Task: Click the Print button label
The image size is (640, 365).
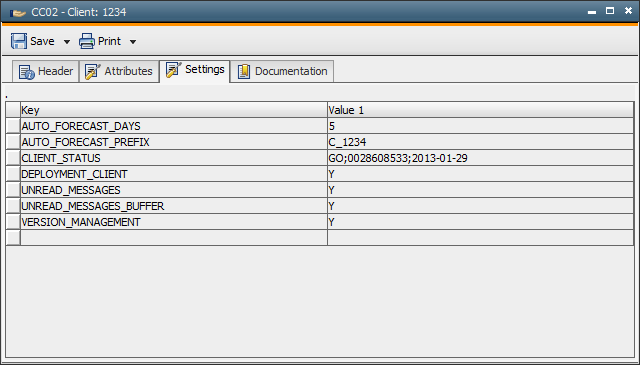Action: 109,41
